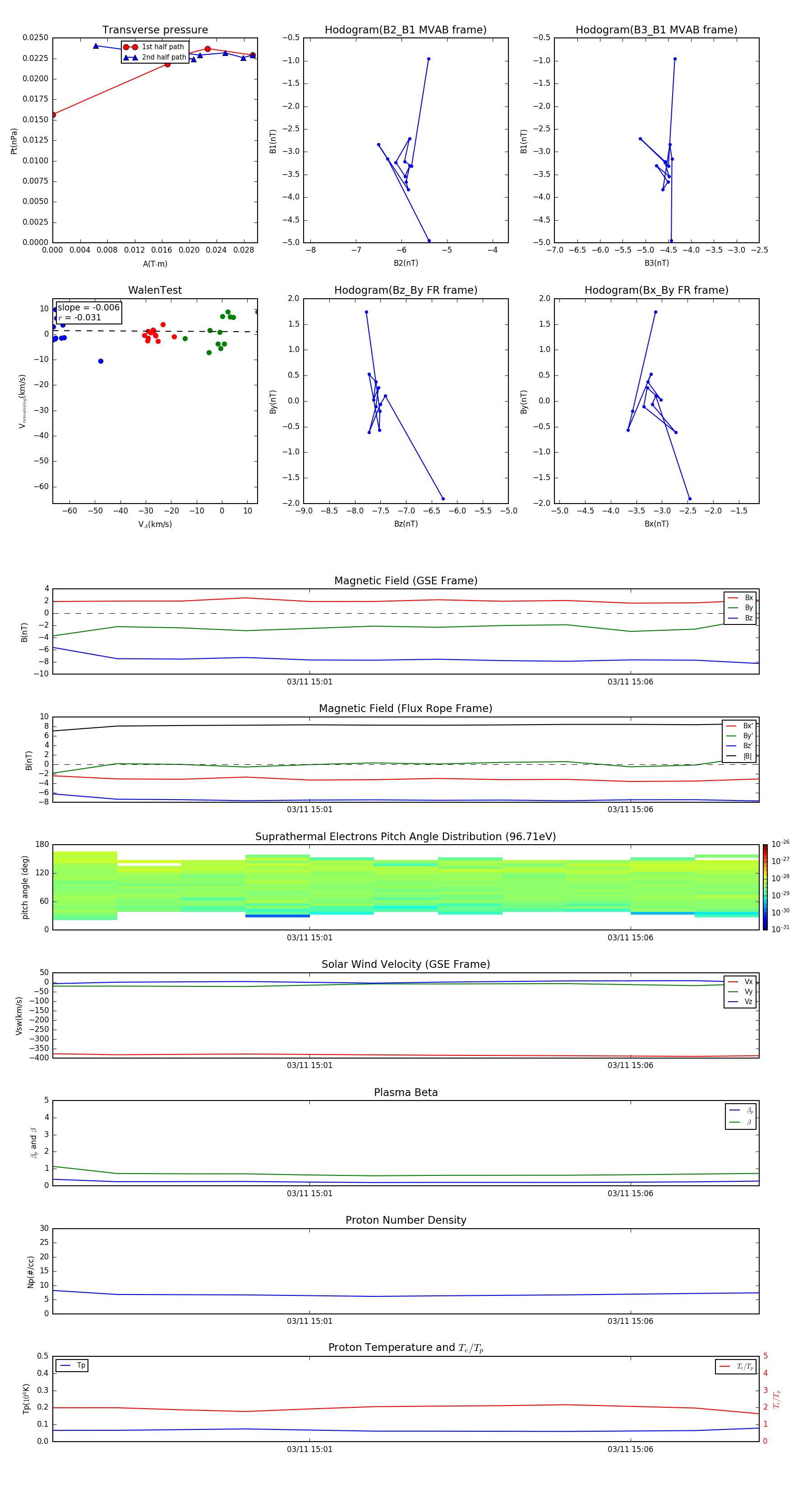Click the 'slope = -0.006' annotation
812x1489 pixels.
pyautogui.click(x=88, y=308)
